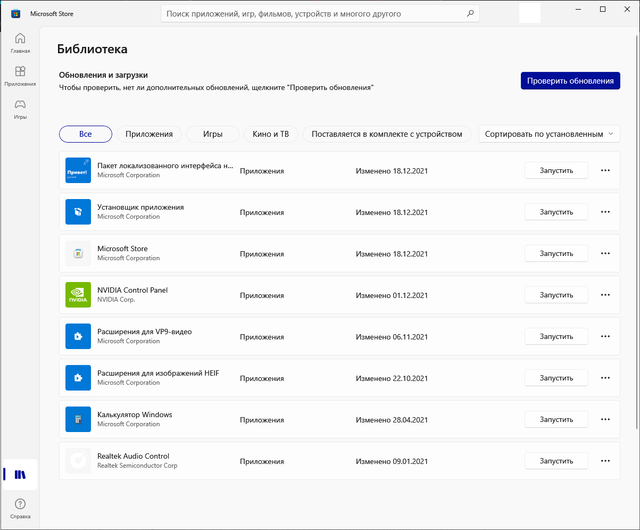Launch Калькулятор Windows with Запустить

tap(556, 419)
